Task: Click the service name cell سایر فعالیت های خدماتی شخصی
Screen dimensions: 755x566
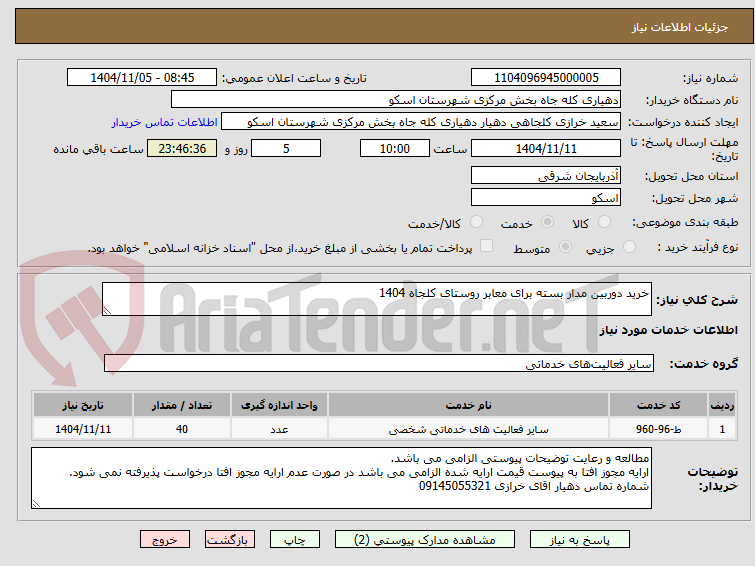Action: click(x=469, y=429)
